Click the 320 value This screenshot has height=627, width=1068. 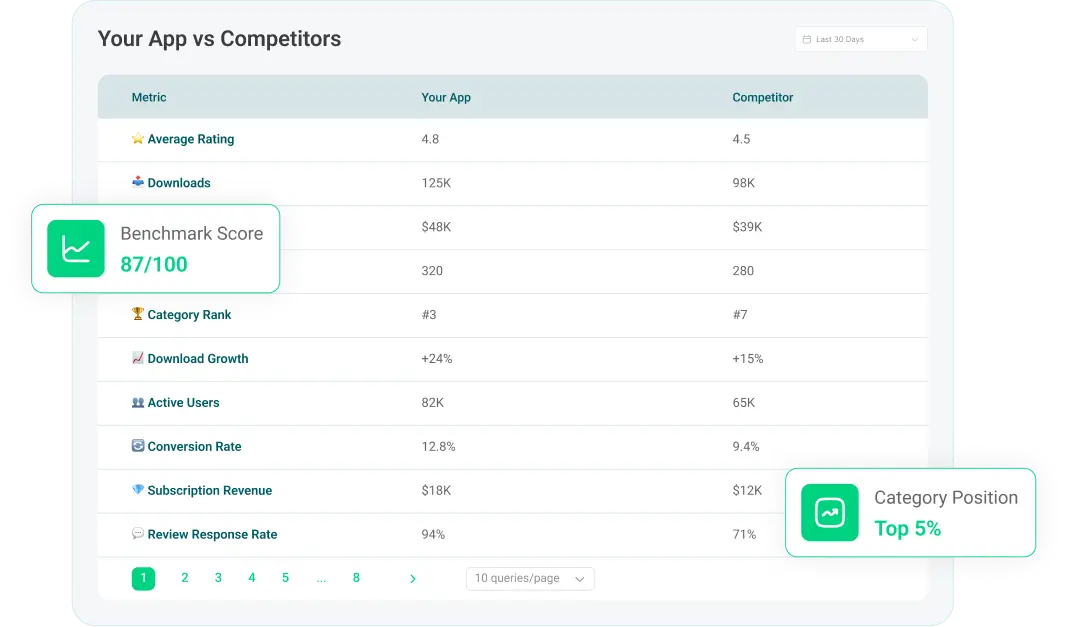(x=433, y=271)
